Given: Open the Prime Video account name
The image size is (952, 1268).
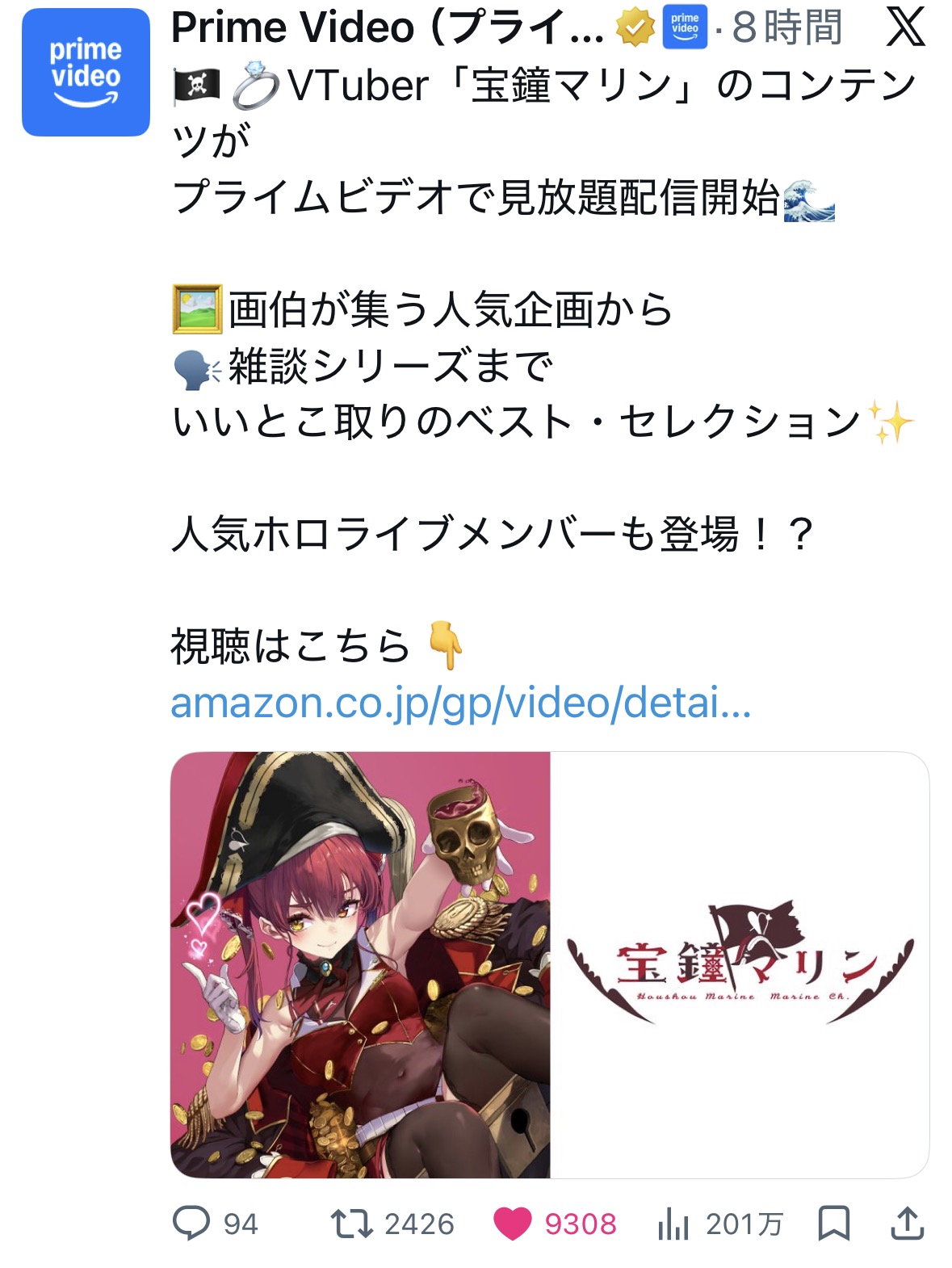Looking at the screenshot, I should (x=388, y=28).
